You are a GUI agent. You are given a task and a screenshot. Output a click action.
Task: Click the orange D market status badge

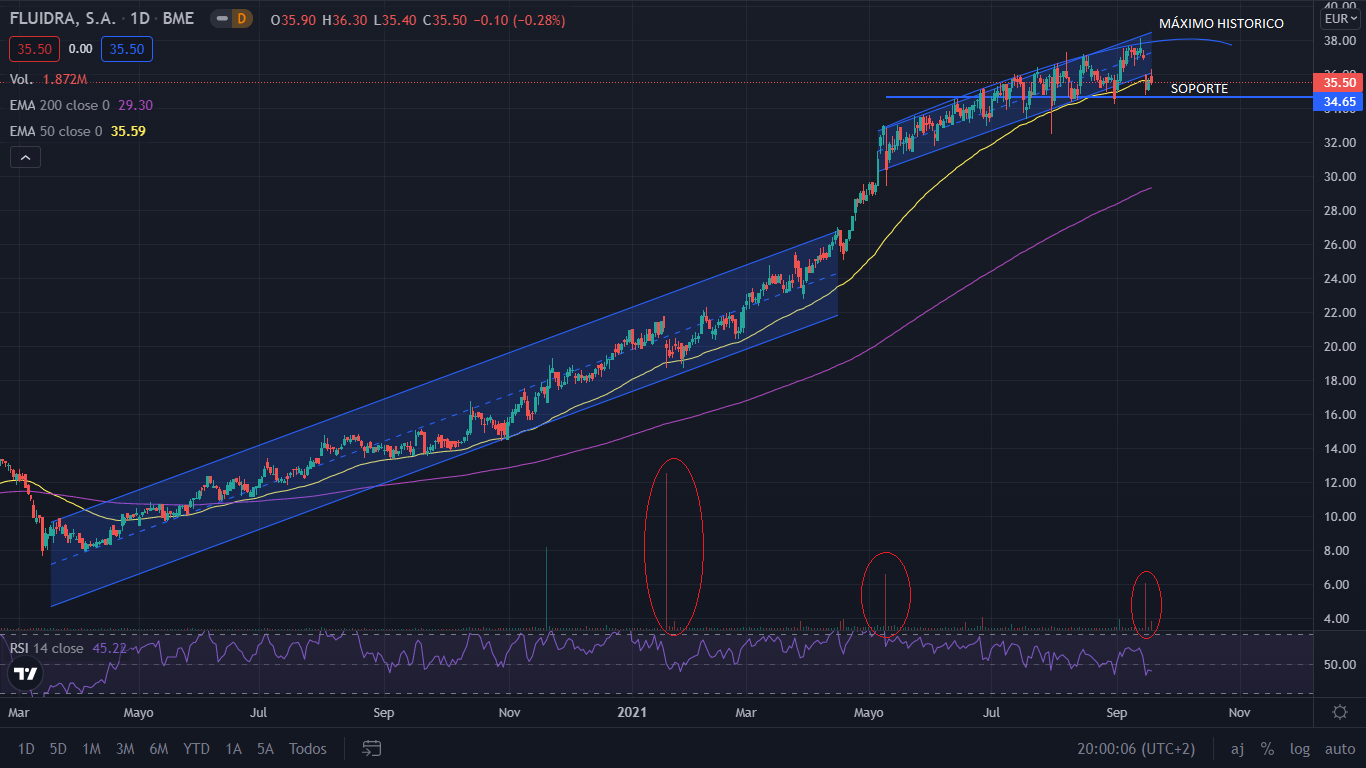click(242, 19)
